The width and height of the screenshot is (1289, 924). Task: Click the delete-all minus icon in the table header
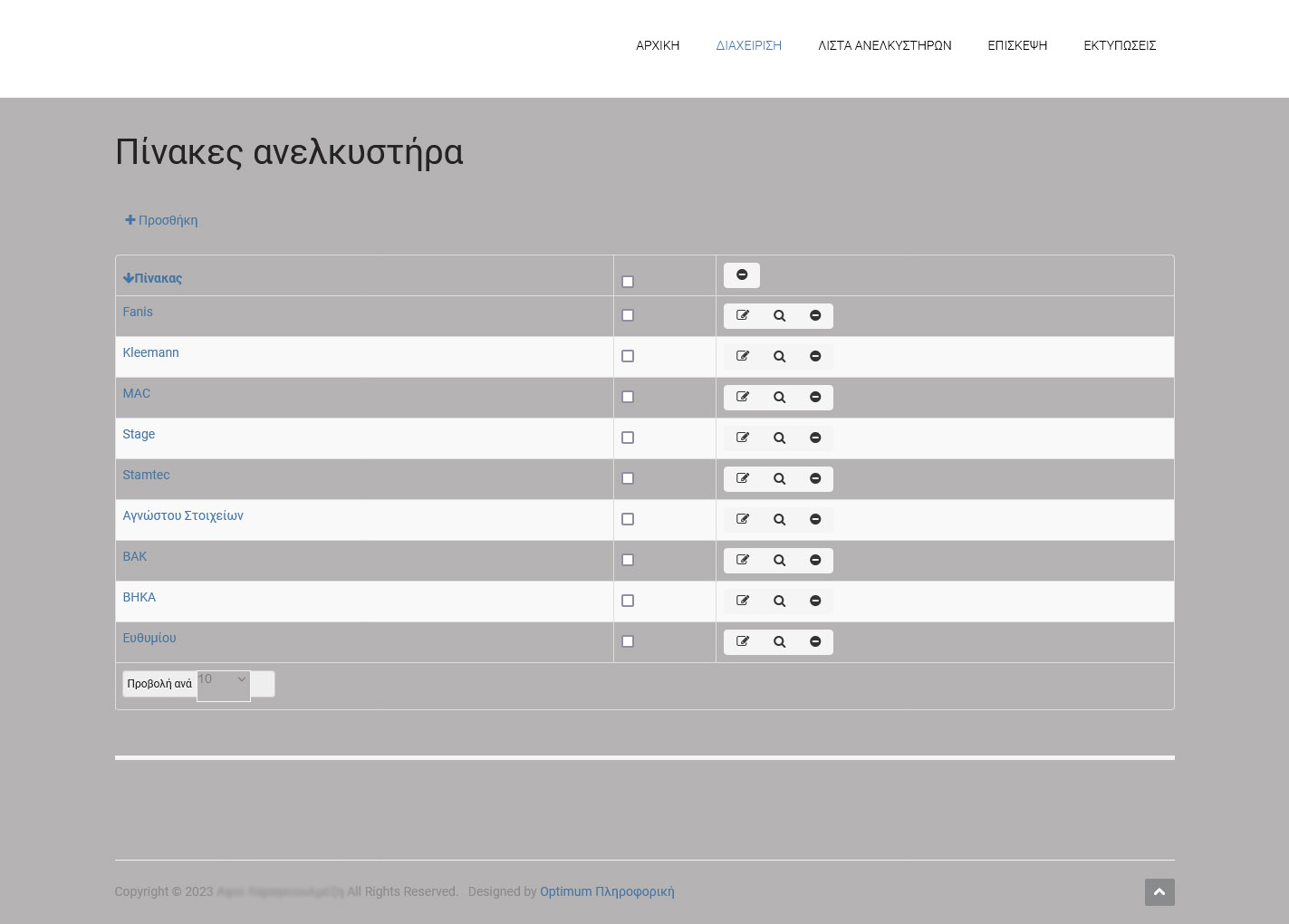[741, 274]
